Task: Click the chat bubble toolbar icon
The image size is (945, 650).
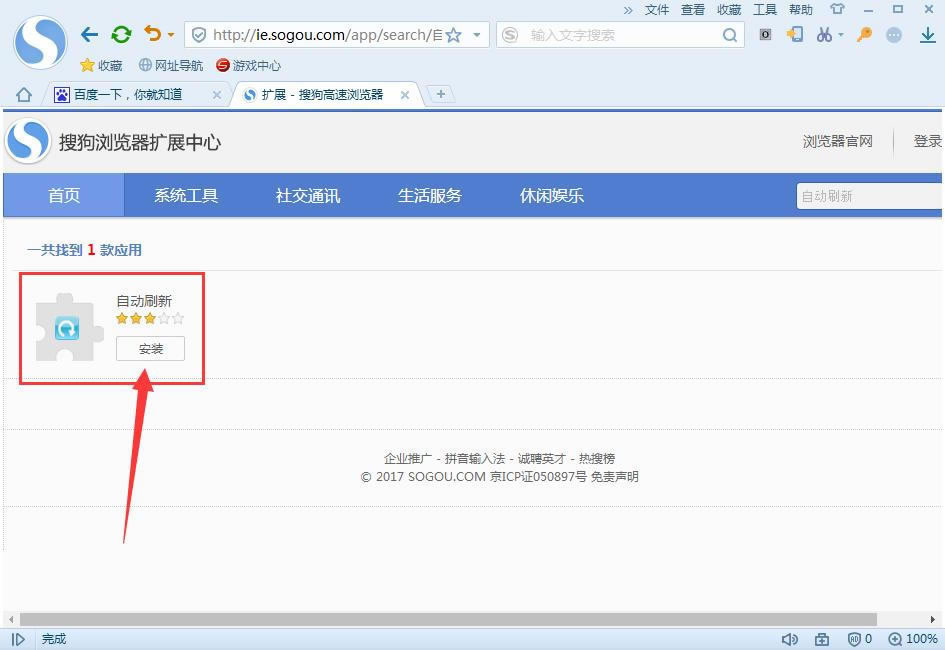Action: [x=894, y=35]
